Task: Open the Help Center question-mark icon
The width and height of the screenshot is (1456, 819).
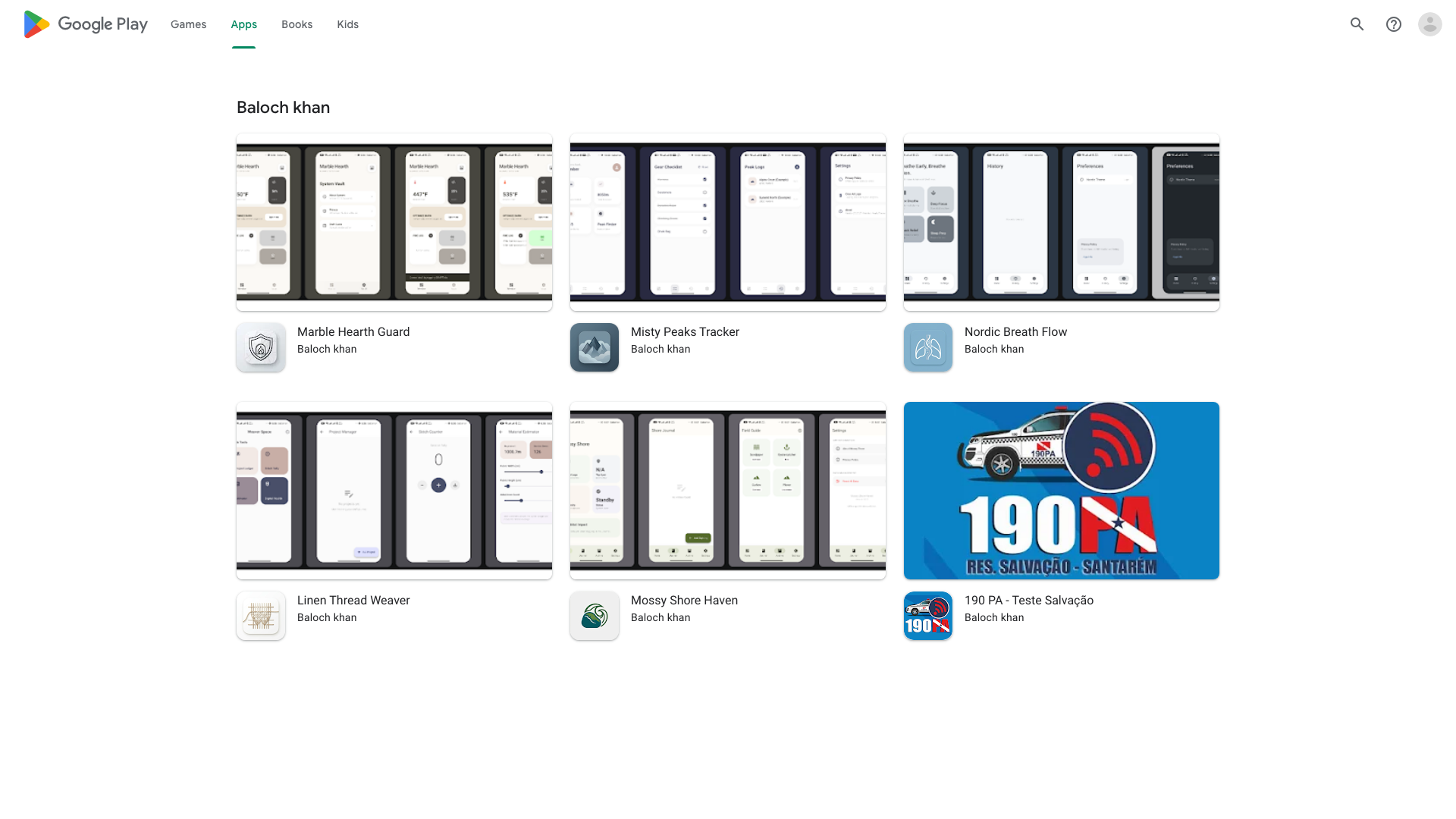Action: point(1393,24)
